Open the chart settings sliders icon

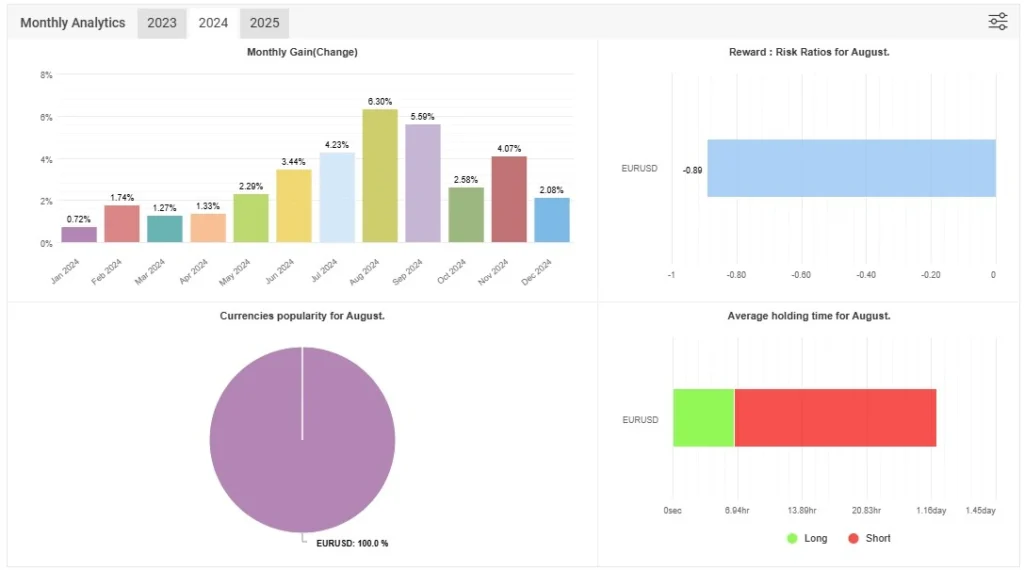click(x=997, y=22)
